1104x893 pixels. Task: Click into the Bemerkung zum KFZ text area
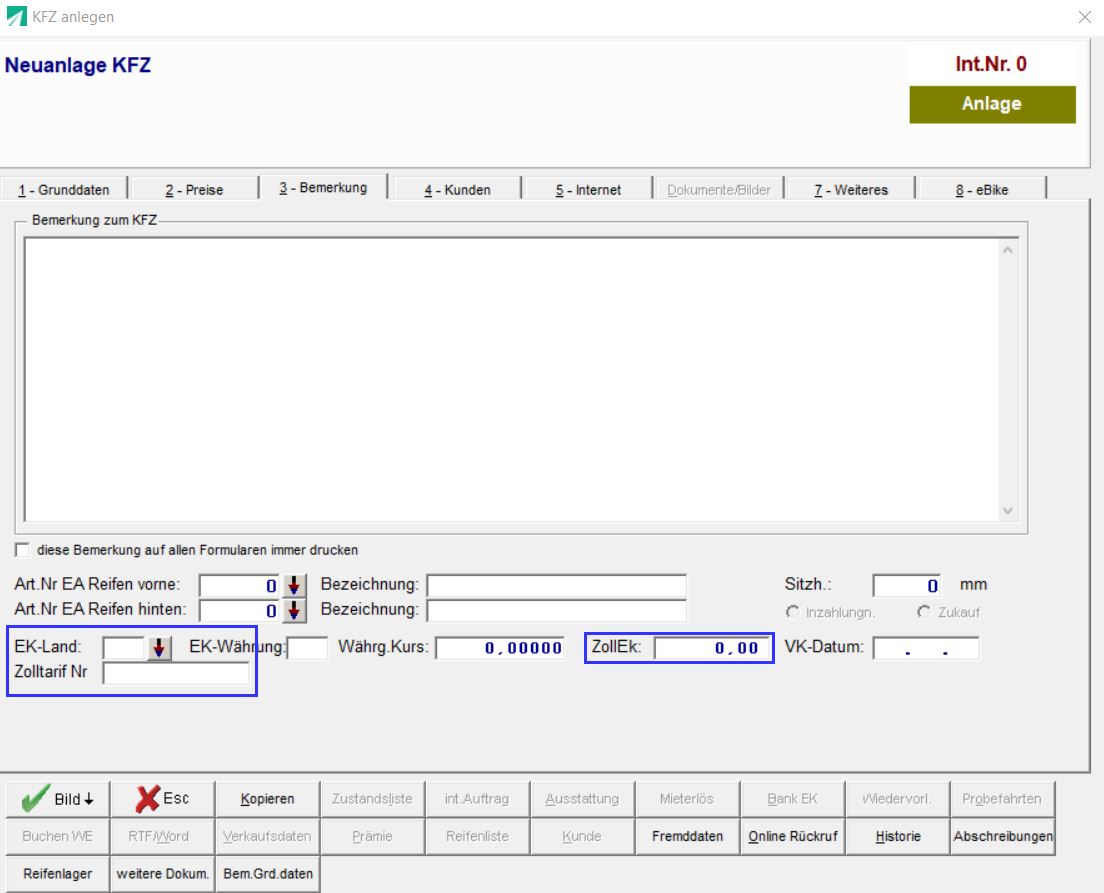(x=510, y=380)
